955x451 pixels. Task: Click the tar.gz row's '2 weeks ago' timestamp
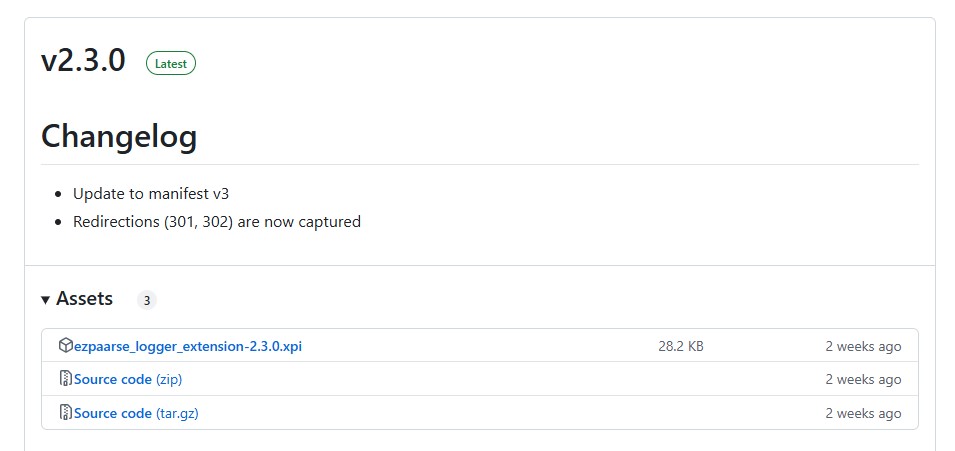point(863,413)
